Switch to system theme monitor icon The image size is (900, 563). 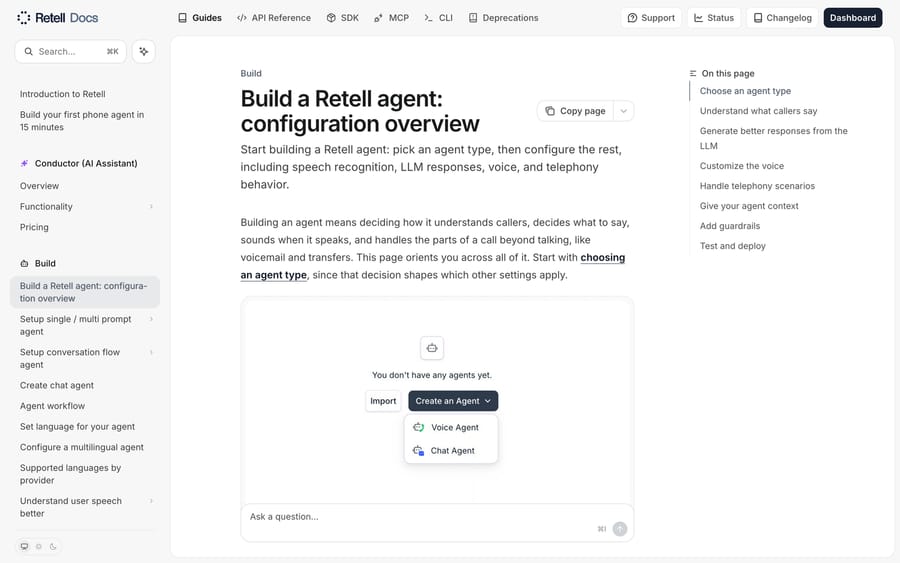tap(24, 546)
